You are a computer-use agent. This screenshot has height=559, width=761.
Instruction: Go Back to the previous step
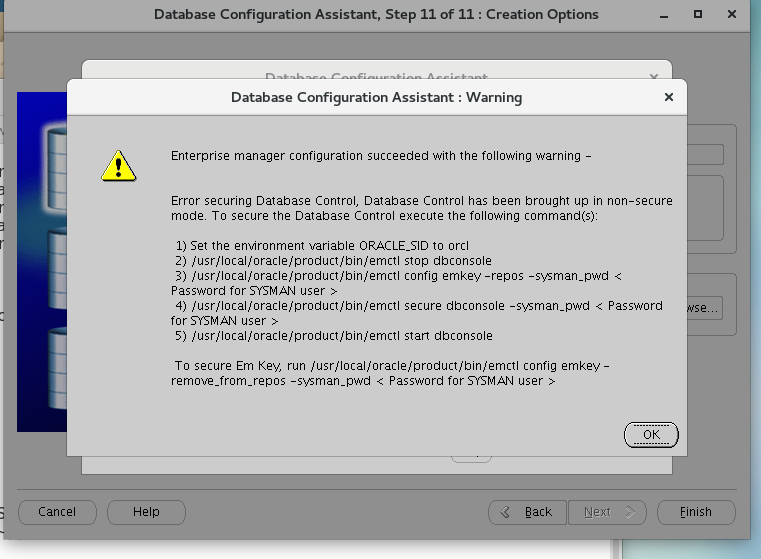(527, 512)
